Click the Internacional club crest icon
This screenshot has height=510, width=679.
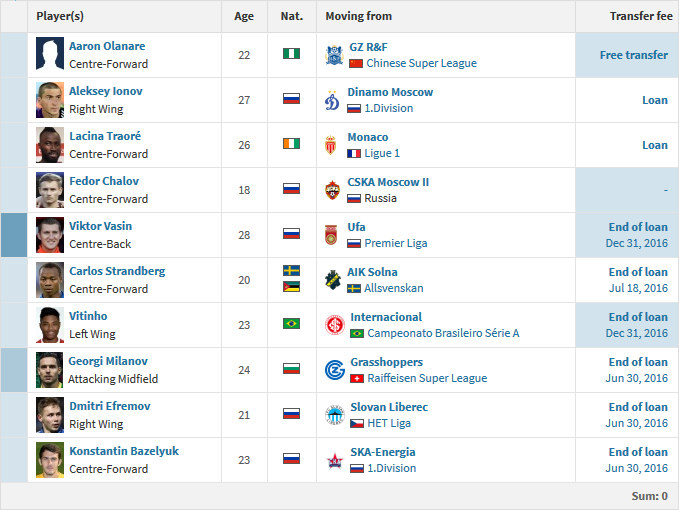[x=335, y=325]
